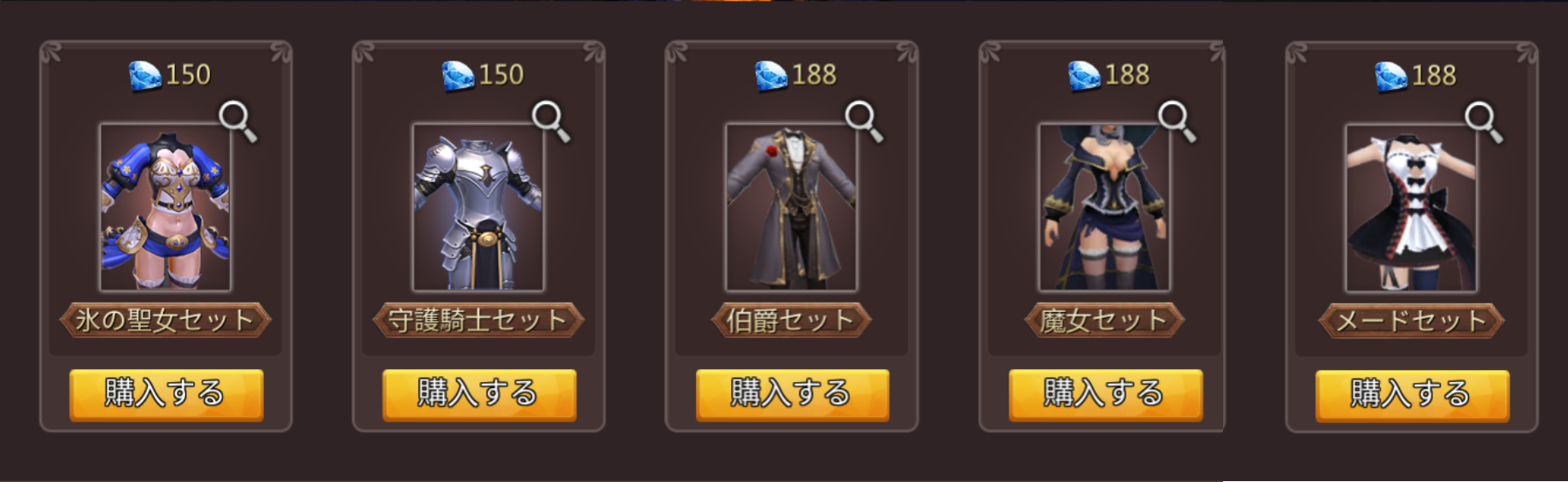Click diamond icon on メードセット card
1568x482 pixels.
tap(1391, 76)
